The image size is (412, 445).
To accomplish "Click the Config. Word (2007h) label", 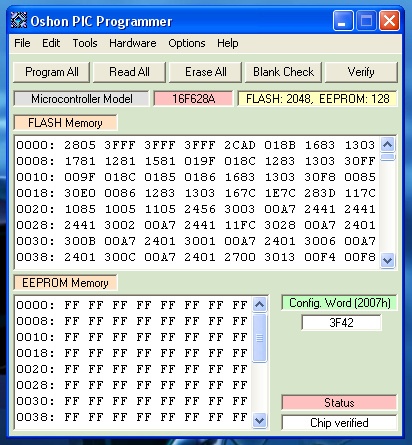I will 340,303.
